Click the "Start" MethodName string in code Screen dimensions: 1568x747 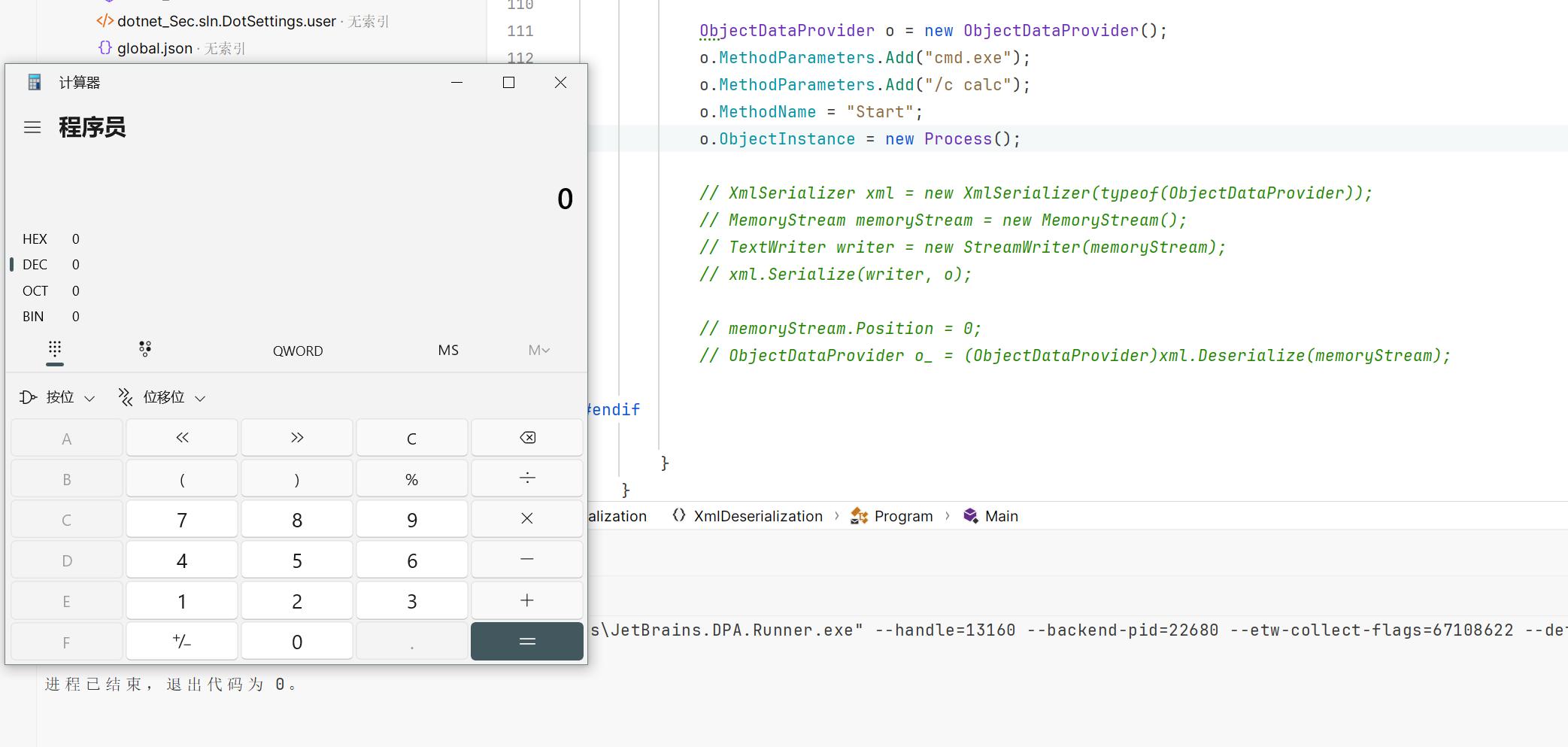(x=880, y=112)
